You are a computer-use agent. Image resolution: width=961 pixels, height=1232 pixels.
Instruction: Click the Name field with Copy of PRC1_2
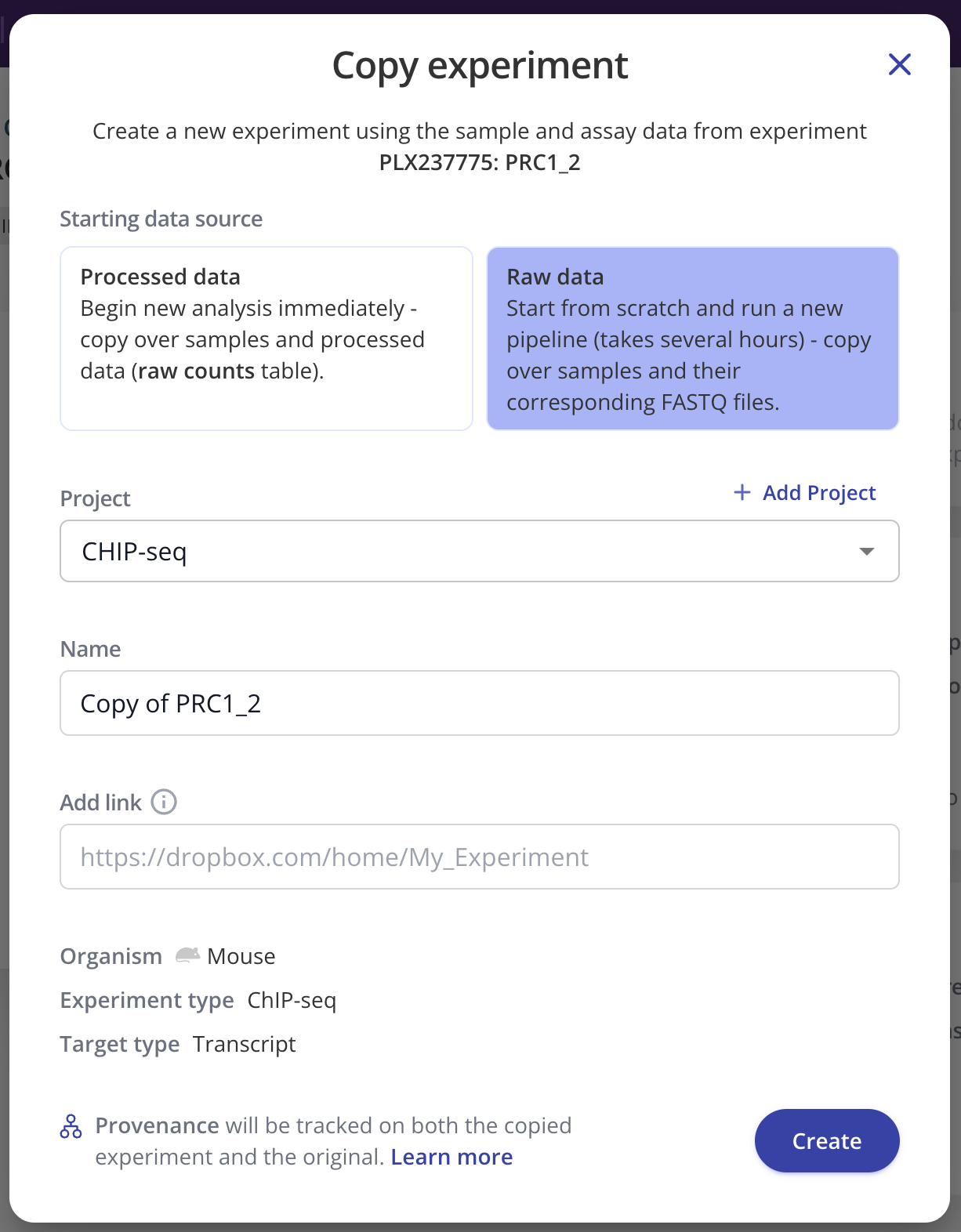pyautogui.click(x=479, y=703)
